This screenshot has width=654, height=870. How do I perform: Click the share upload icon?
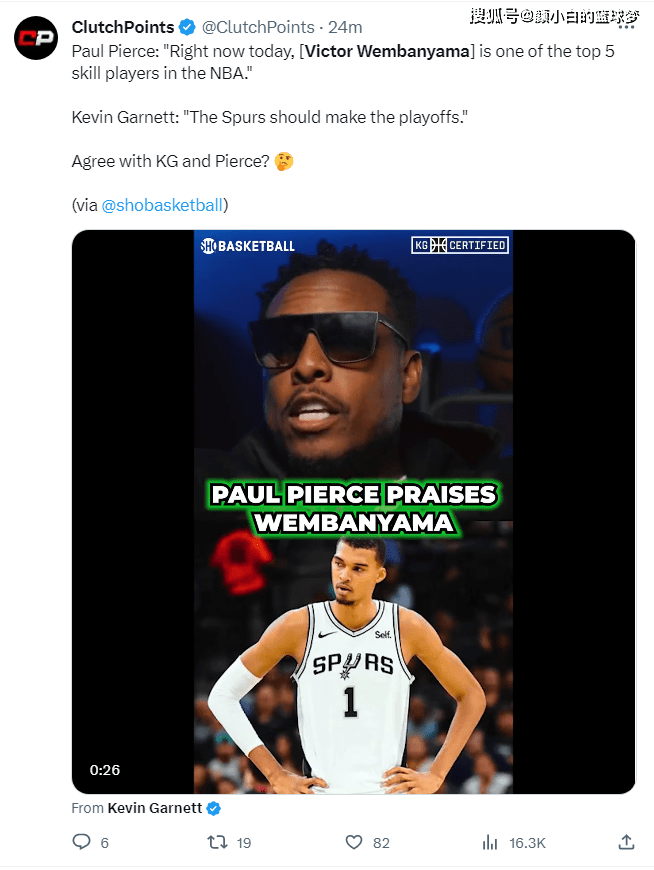point(626,842)
